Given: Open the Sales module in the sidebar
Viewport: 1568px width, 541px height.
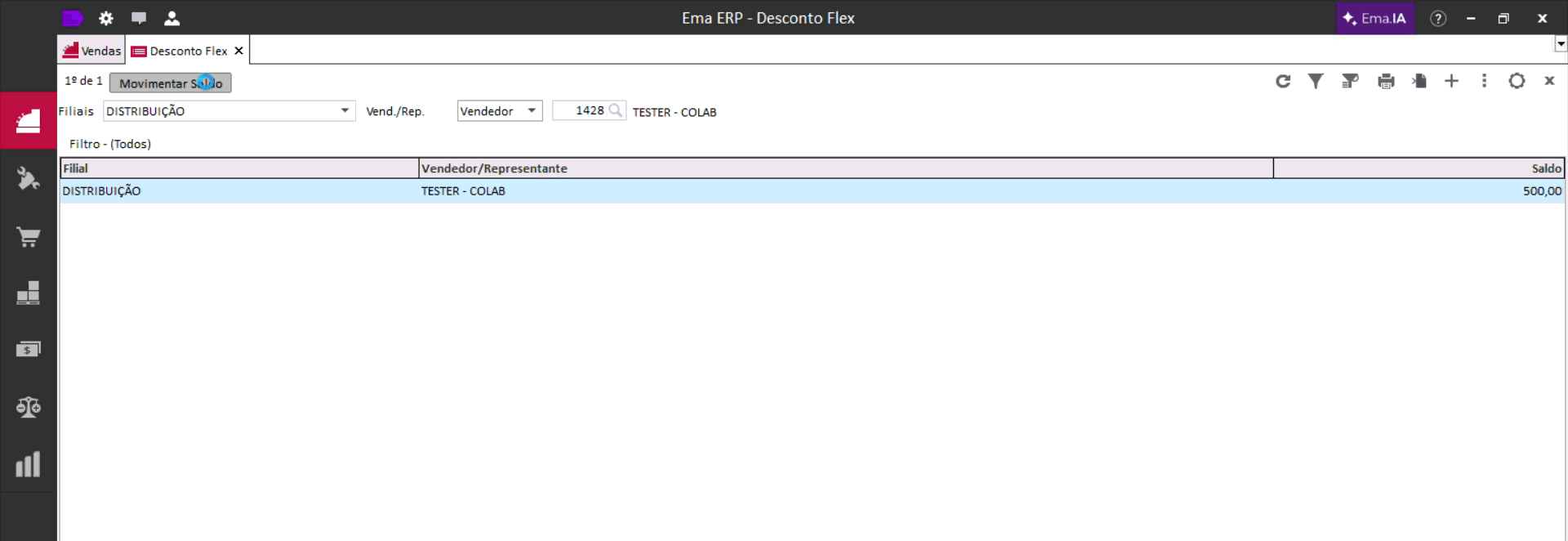Looking at the screenshot, I should pos(29,121).
